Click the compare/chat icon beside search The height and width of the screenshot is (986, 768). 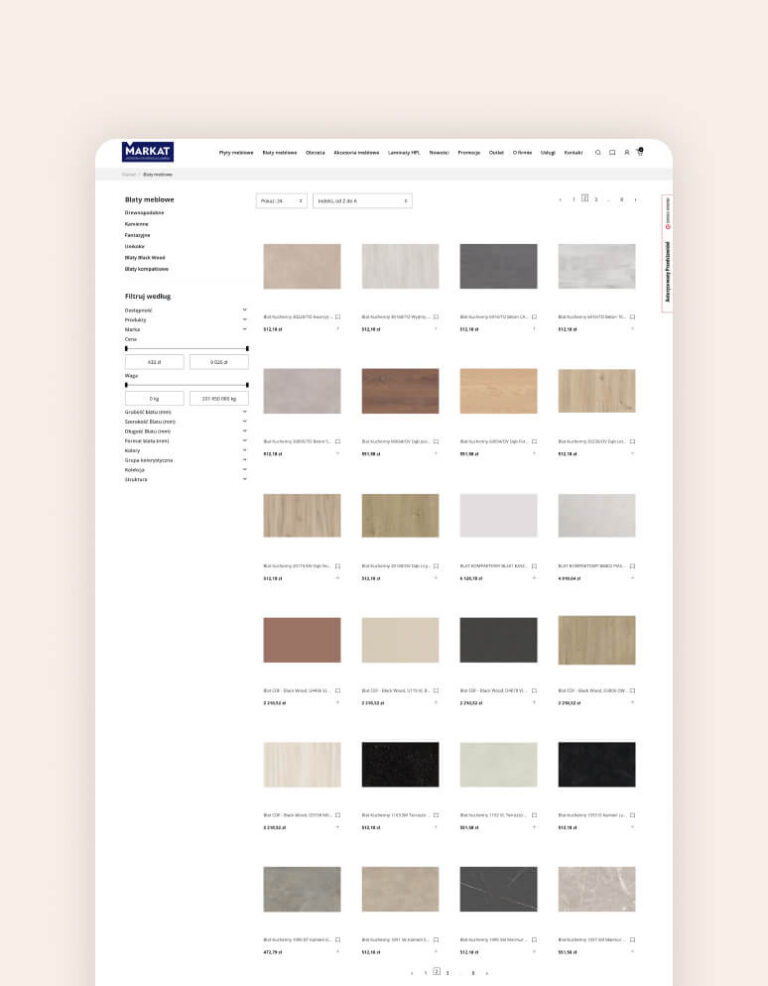click(612, 153)
